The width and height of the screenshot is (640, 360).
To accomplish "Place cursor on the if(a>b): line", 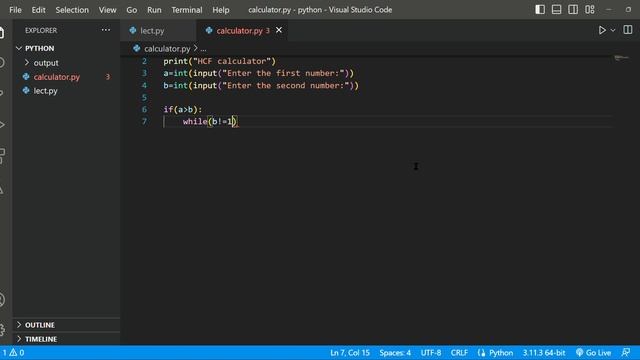I will (x=182, y=109).
